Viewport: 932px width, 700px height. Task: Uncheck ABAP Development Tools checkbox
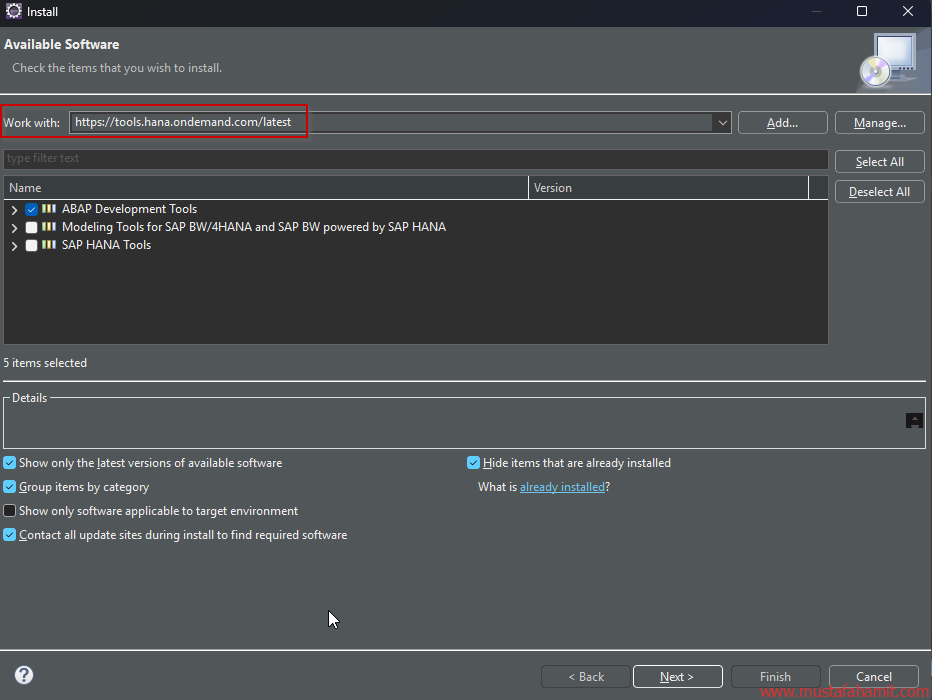pos(32,209)
